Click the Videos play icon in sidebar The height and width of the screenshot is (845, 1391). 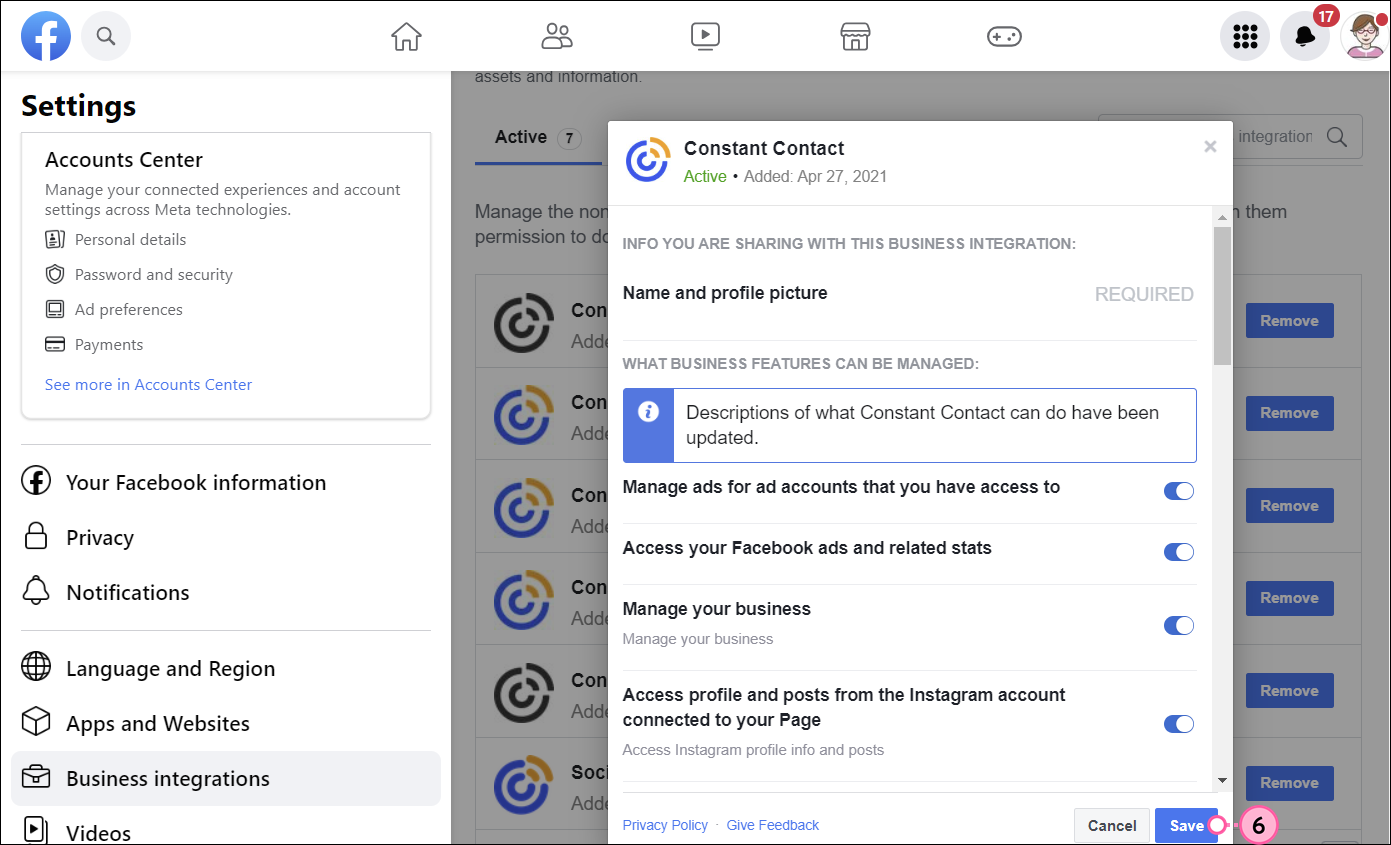[36, 830]
